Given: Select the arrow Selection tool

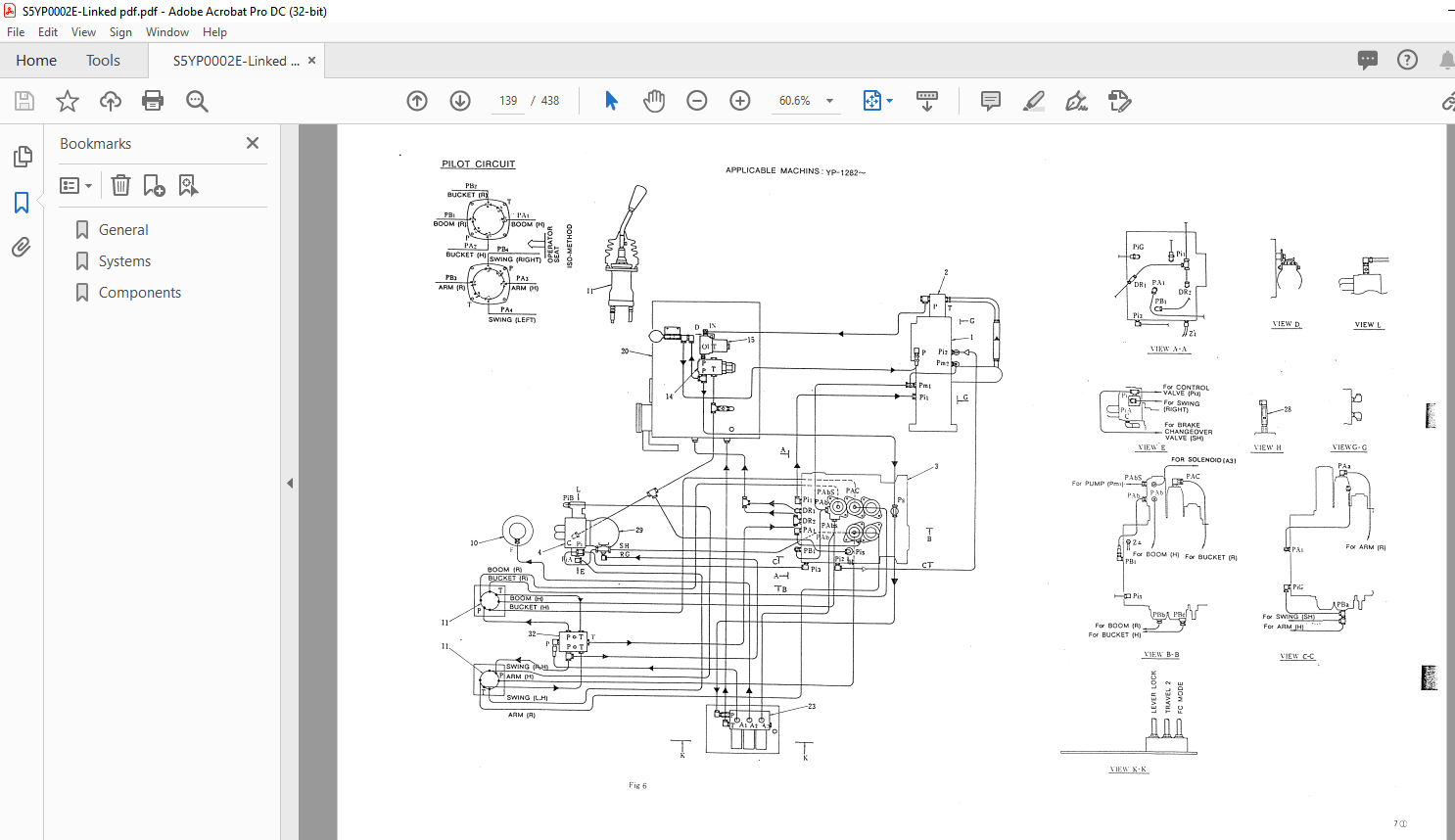Looking at the screenshot, I should pos(611,101).
